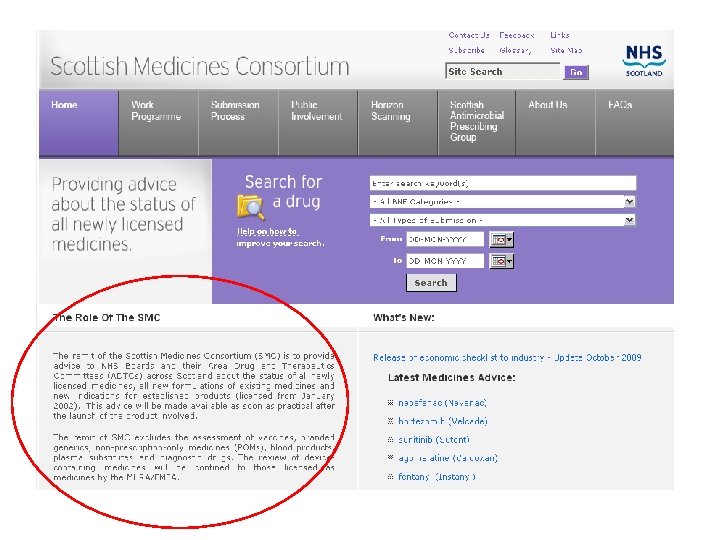Click the What's New heading
This screenshot has width=720, height=540.
pos(404,318)
